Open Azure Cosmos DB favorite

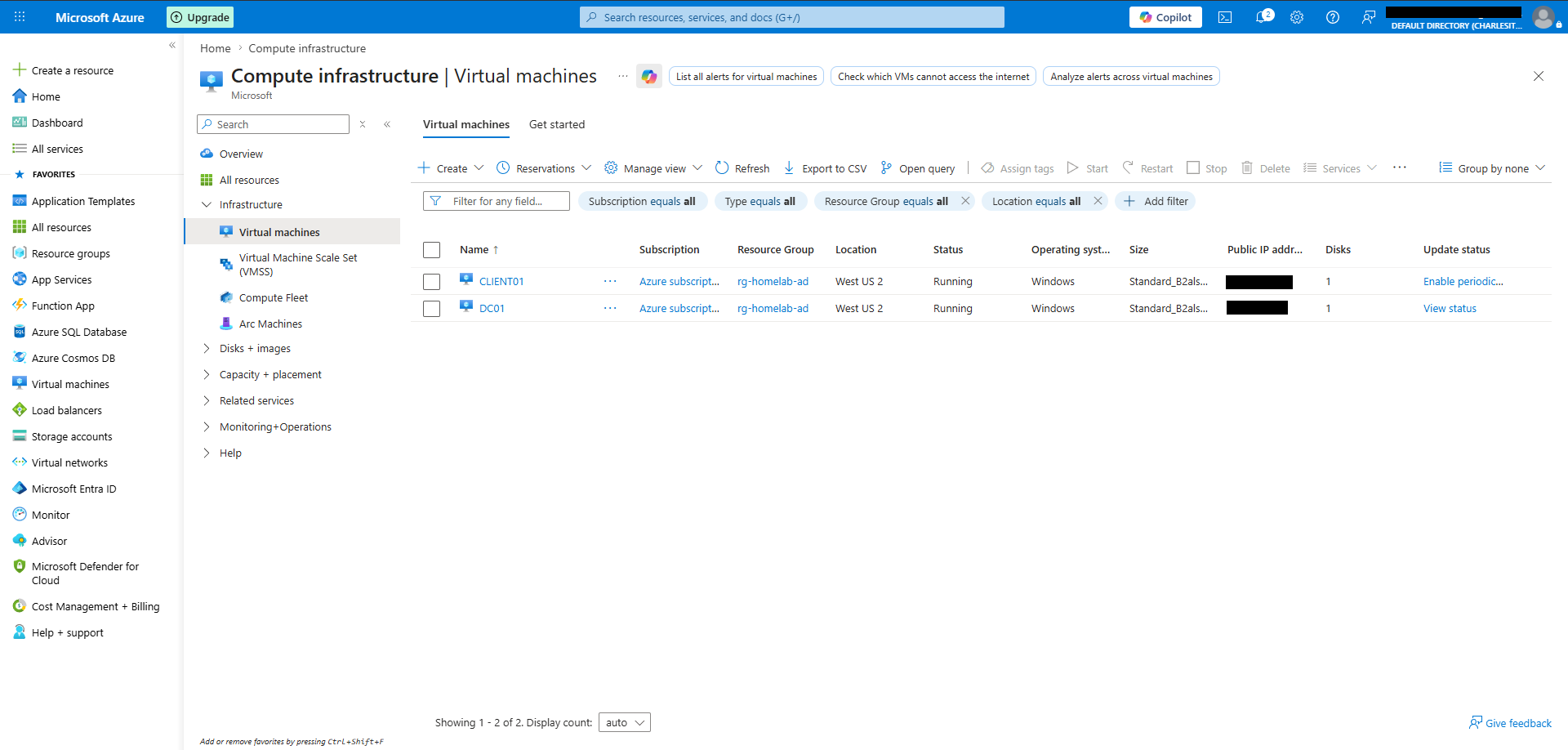click(x=73, y=358)
